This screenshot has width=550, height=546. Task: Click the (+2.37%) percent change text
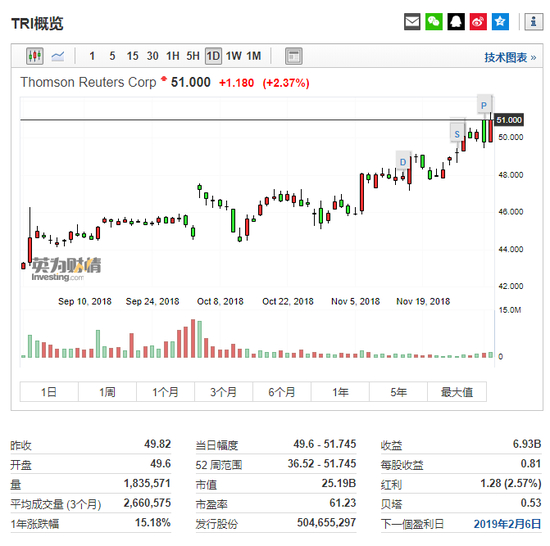point(286,83)
